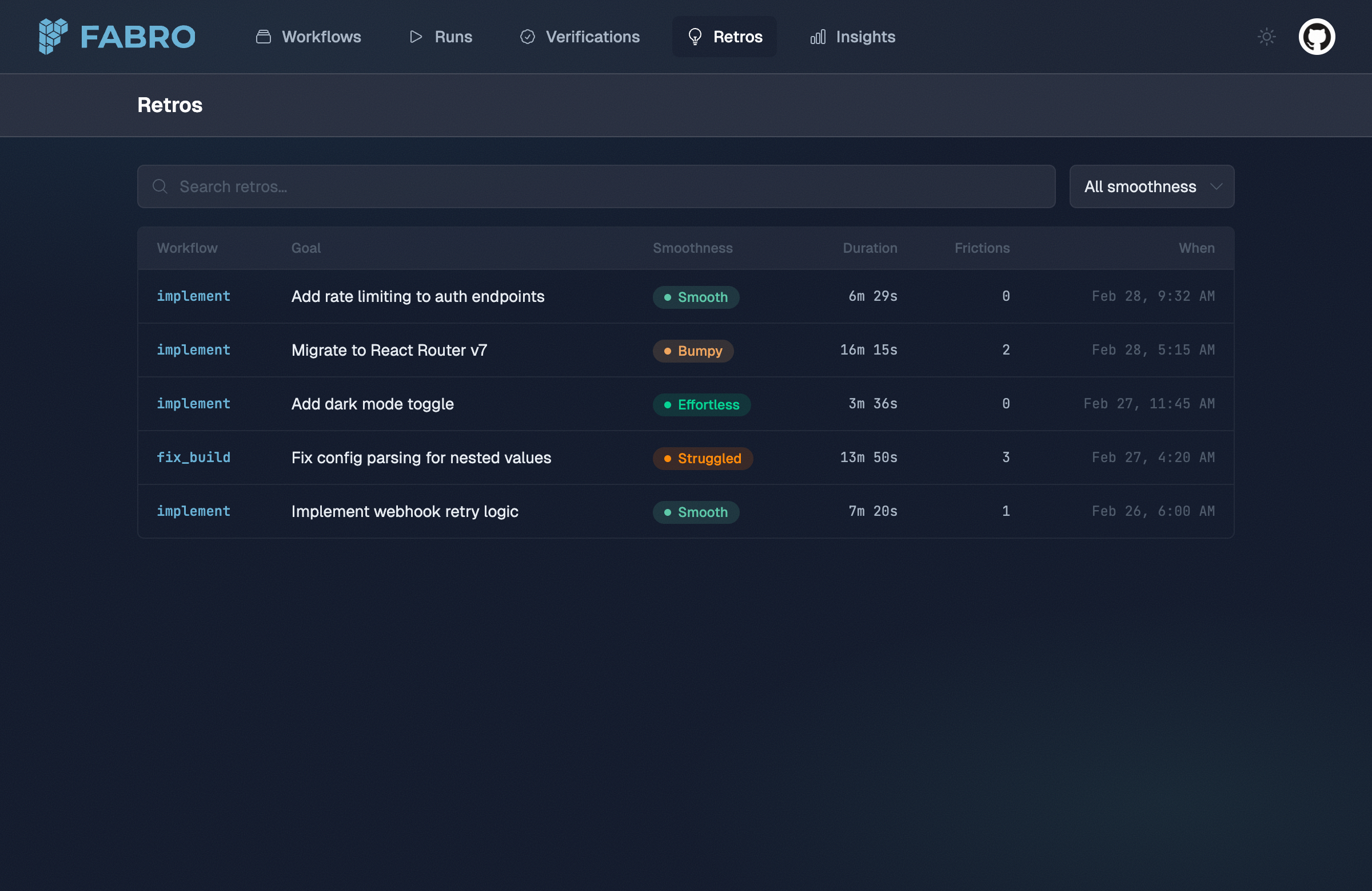Open the GitHub avatar menu
Image resolution: width=1372 pixels, height=891 pixels.
1317,37
